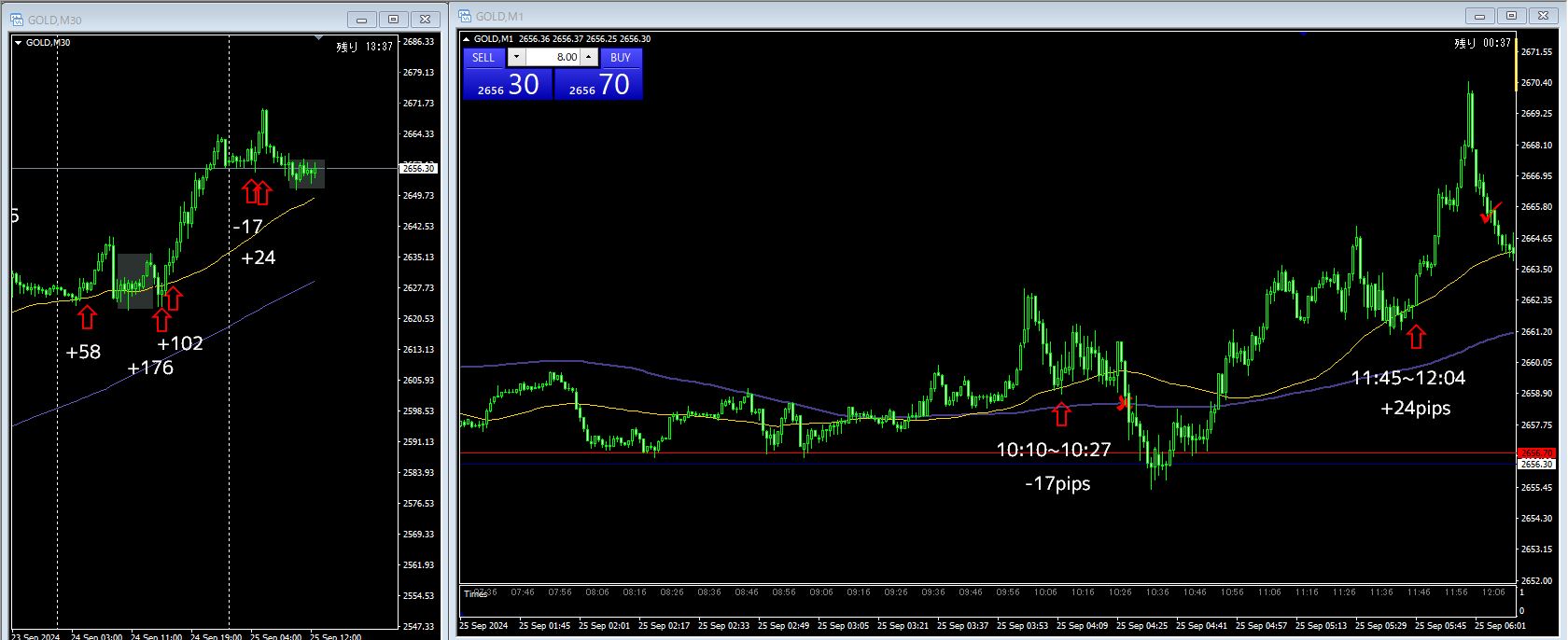Show one-click trading panel on GOLD,M30

tap(18, 43)
